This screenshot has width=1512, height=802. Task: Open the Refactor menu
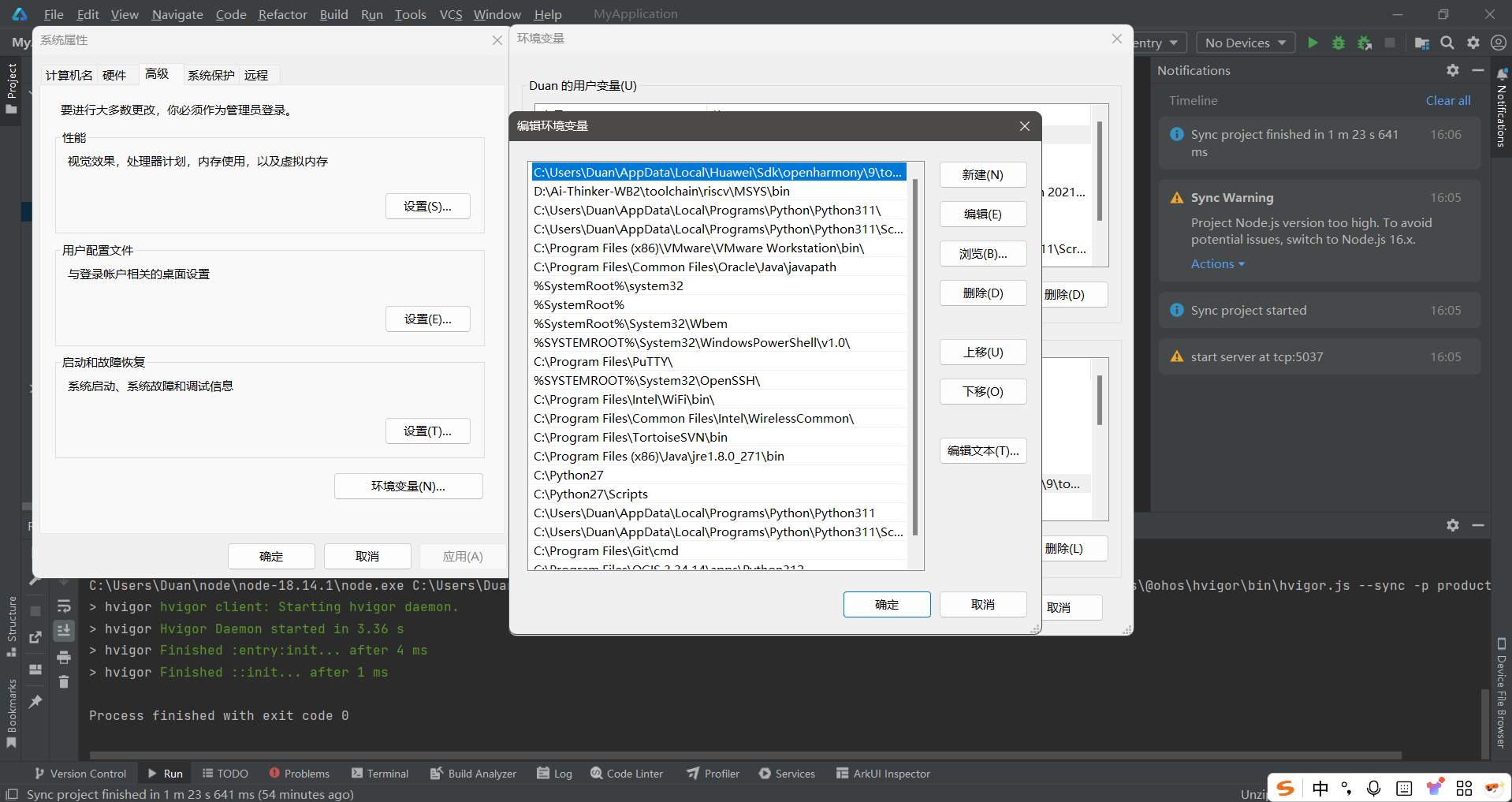pos(282,14)
